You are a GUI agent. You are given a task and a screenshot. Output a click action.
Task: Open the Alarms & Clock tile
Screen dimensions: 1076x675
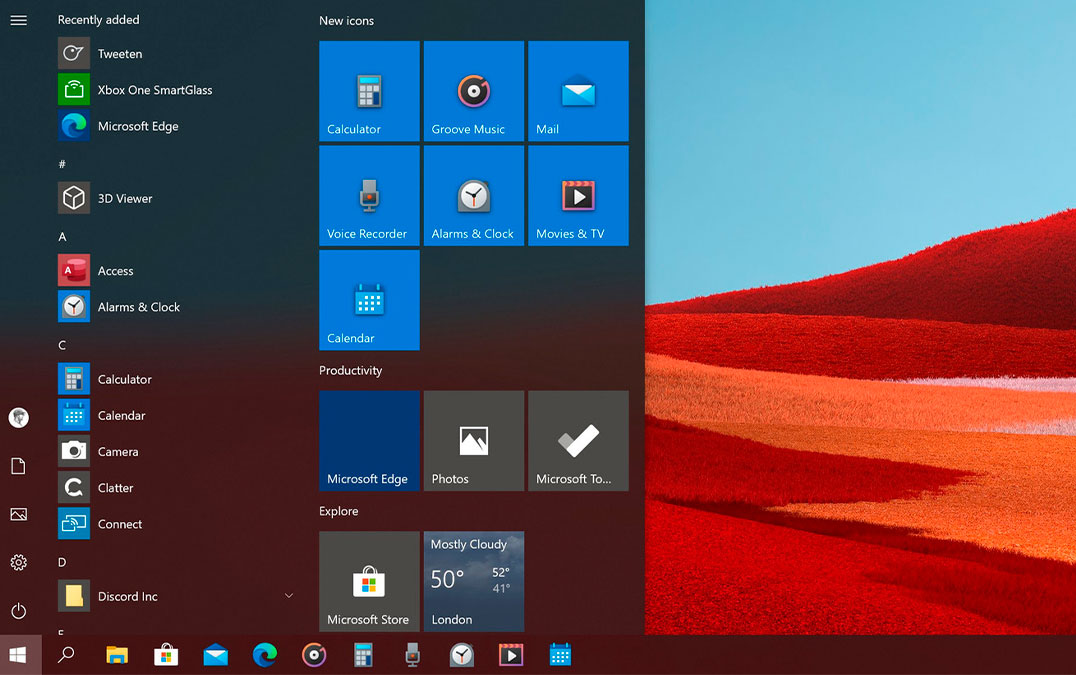(473, 196)
